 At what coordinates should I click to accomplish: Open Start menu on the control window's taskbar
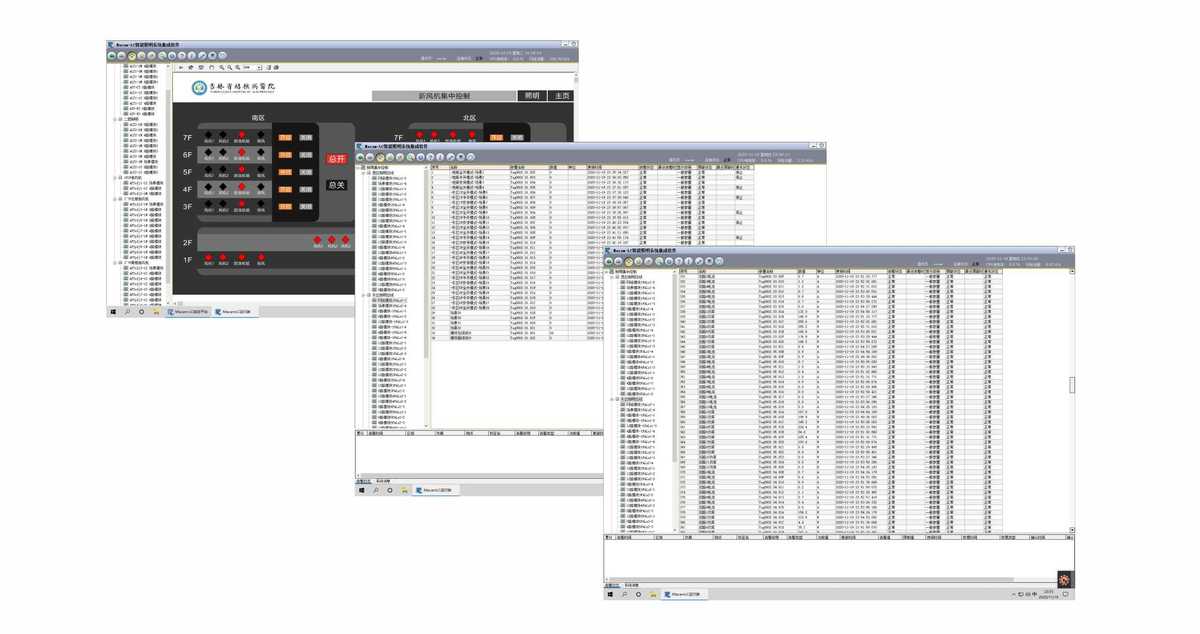pyautogui.click(x=113, y=312)
